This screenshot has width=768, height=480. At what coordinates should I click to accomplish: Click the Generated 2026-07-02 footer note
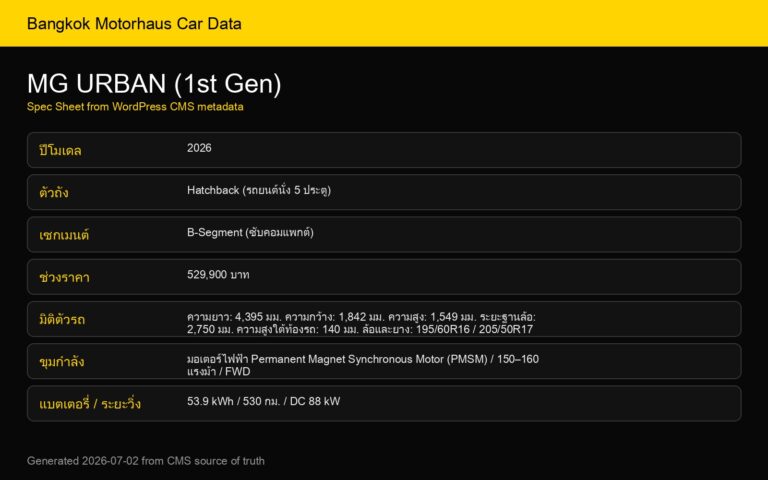pos(145,461)
